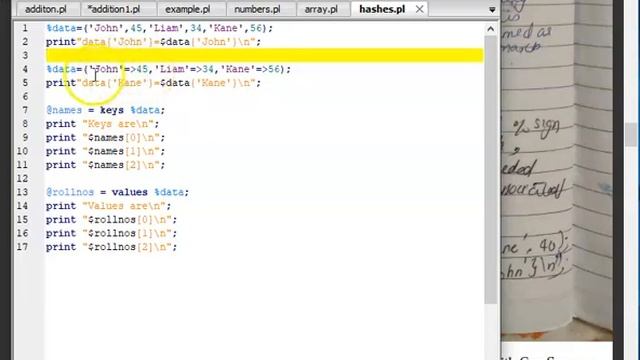Click '$names[0]' on line 9
The image size is (640, 360).
coord(115,138)
